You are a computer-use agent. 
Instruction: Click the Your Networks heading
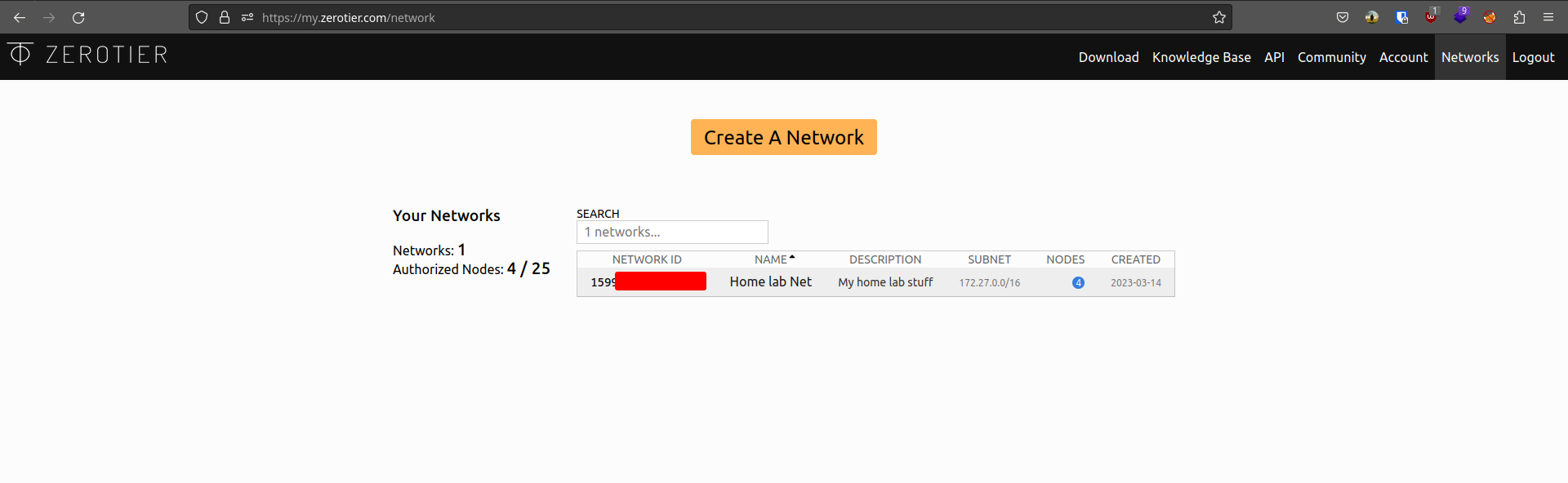[446, 215]
